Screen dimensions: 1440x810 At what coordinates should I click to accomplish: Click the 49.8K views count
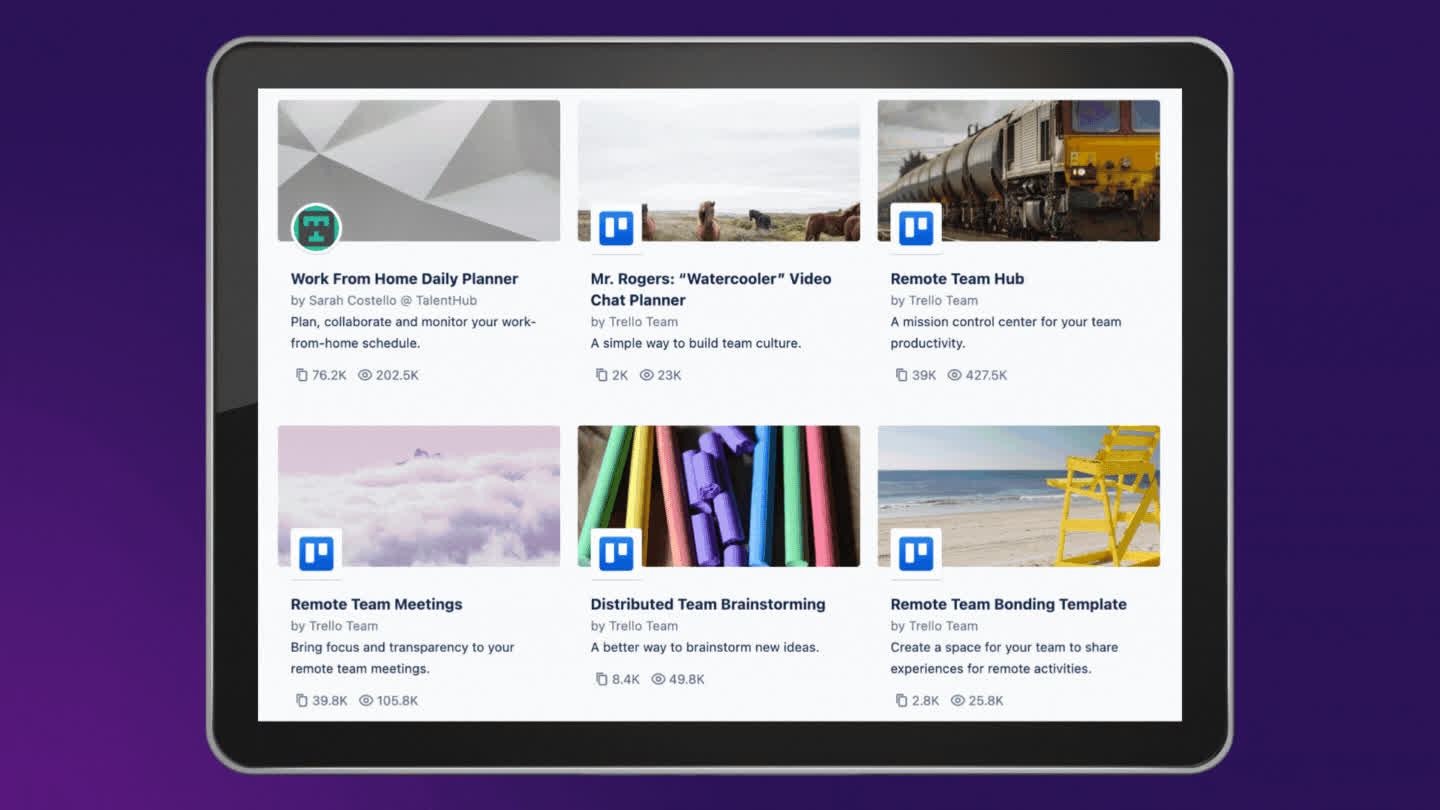[687, 679]
